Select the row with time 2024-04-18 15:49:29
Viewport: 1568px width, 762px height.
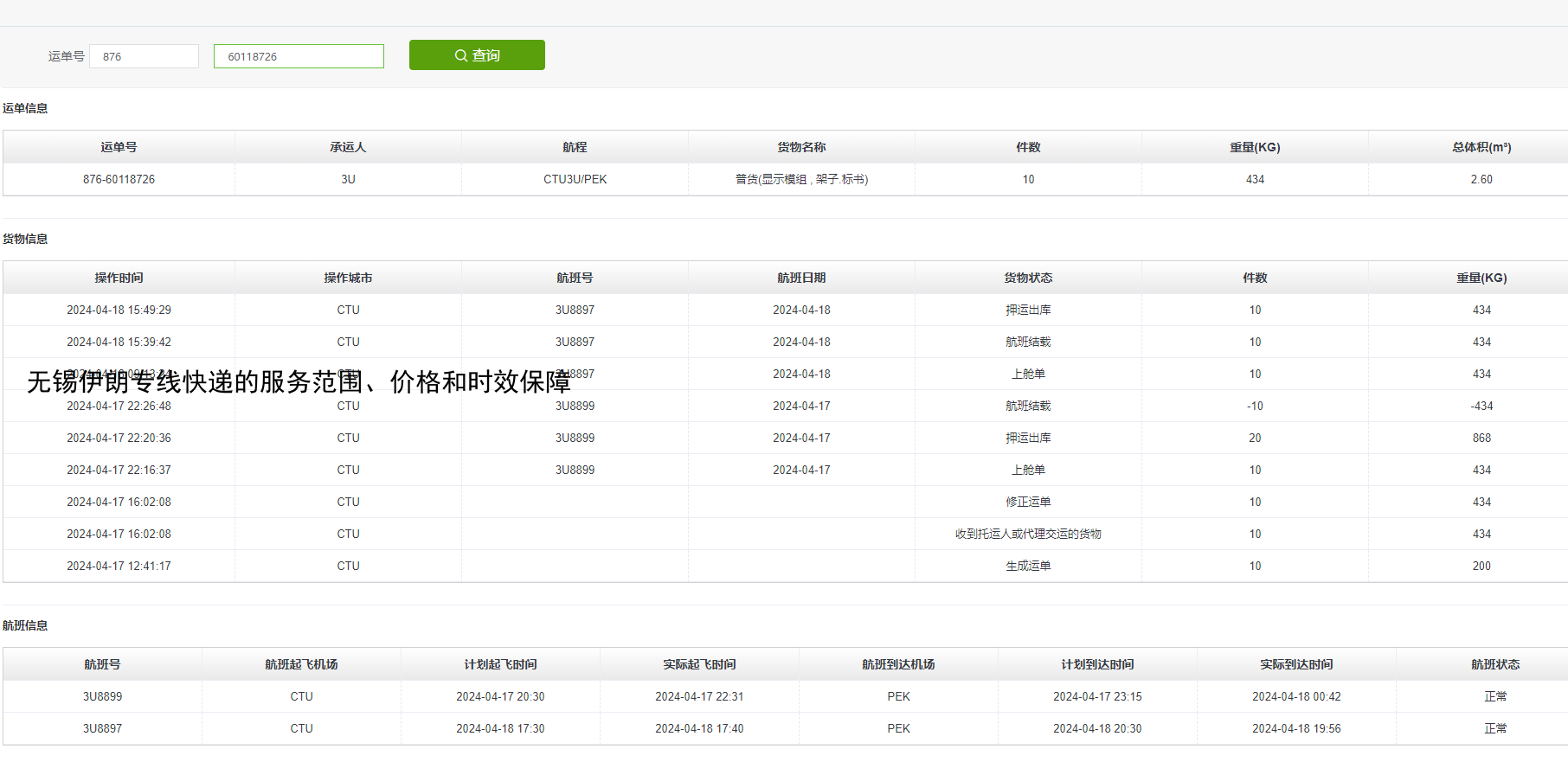click(x=119, y=310)
